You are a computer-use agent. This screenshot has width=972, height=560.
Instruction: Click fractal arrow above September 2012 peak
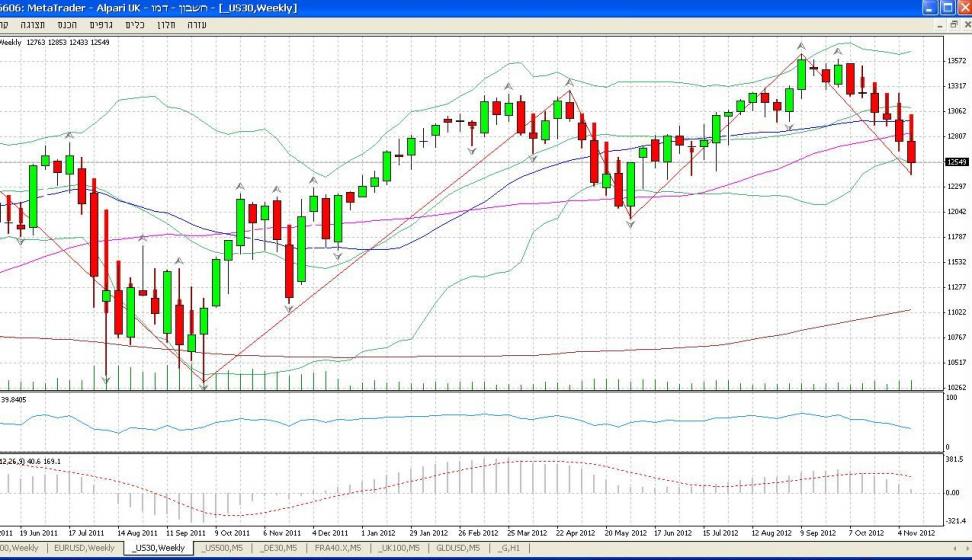[801, 45]
